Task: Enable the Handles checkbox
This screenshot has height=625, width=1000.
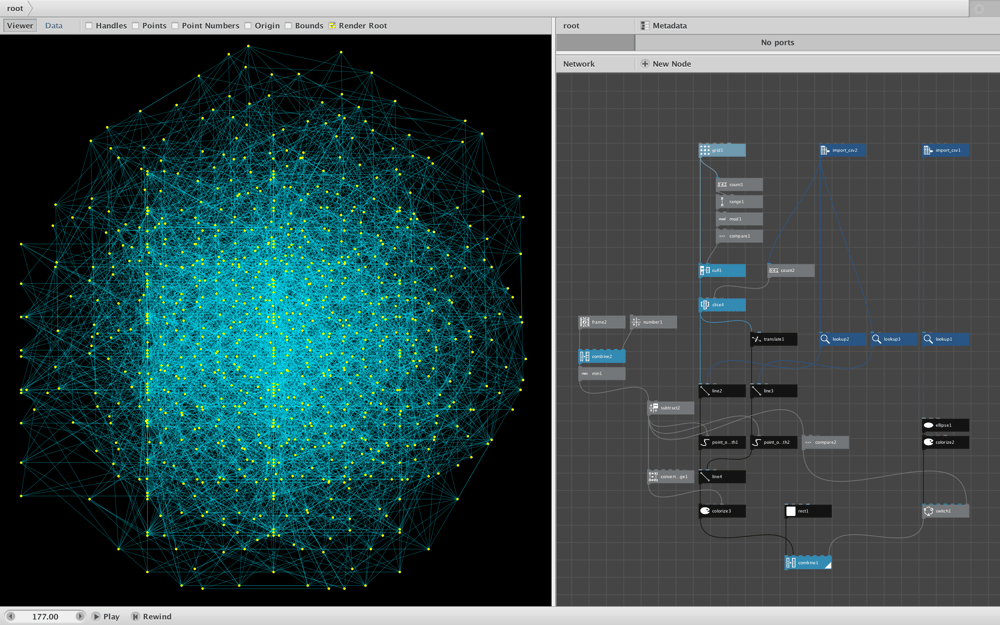Action: [x=89, y=26]
